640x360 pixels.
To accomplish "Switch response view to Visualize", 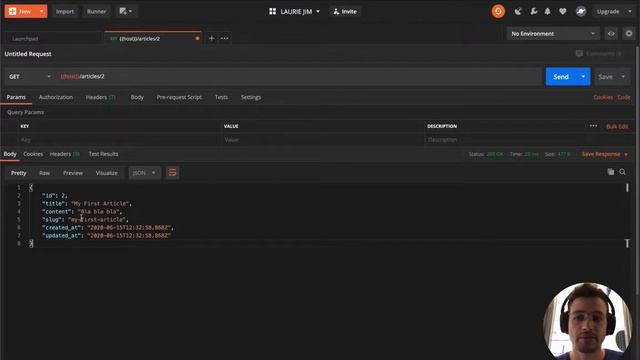I will pyautogui.click(x=107, y=173).
